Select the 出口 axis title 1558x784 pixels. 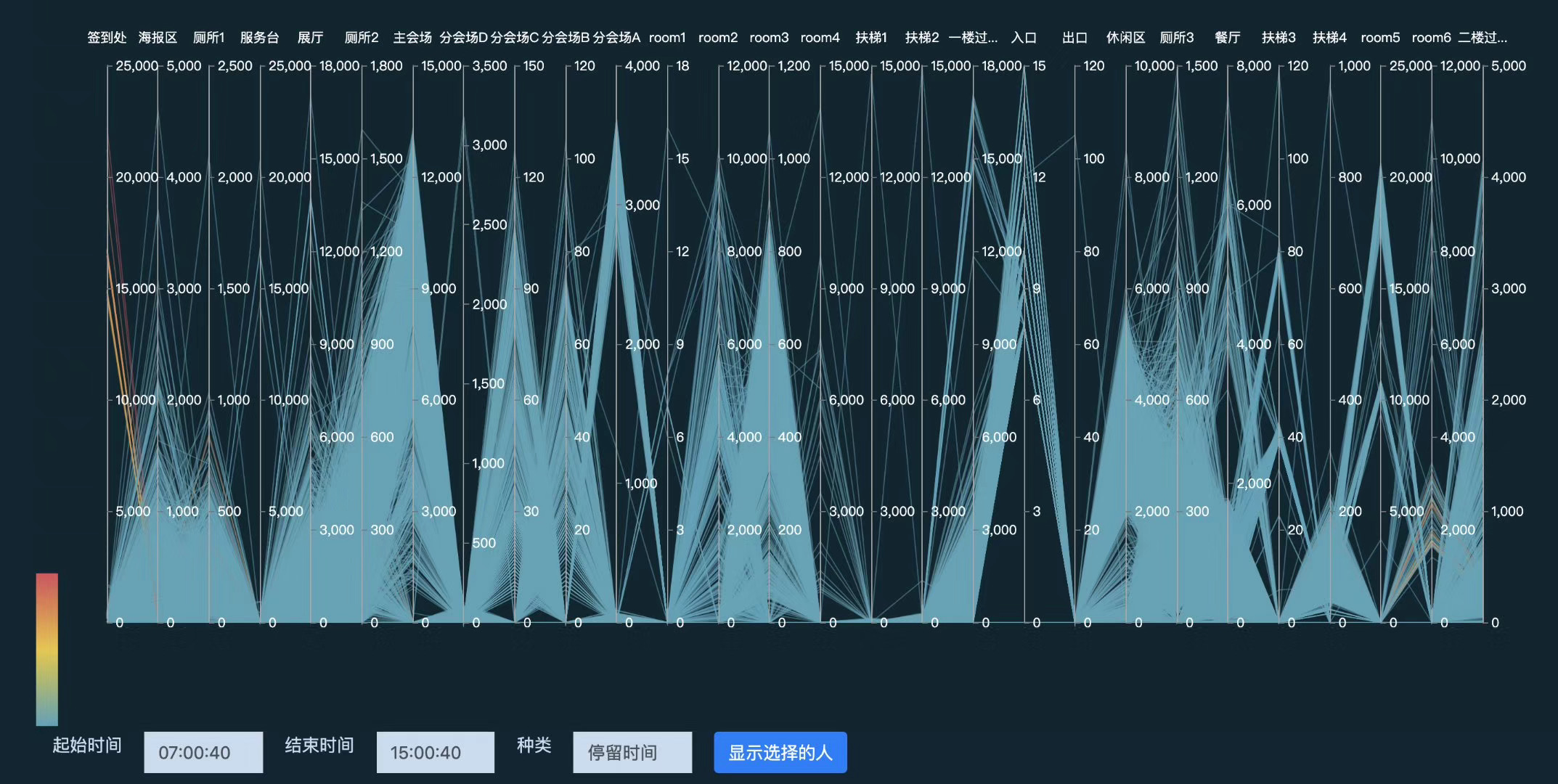pos(1074,38)
